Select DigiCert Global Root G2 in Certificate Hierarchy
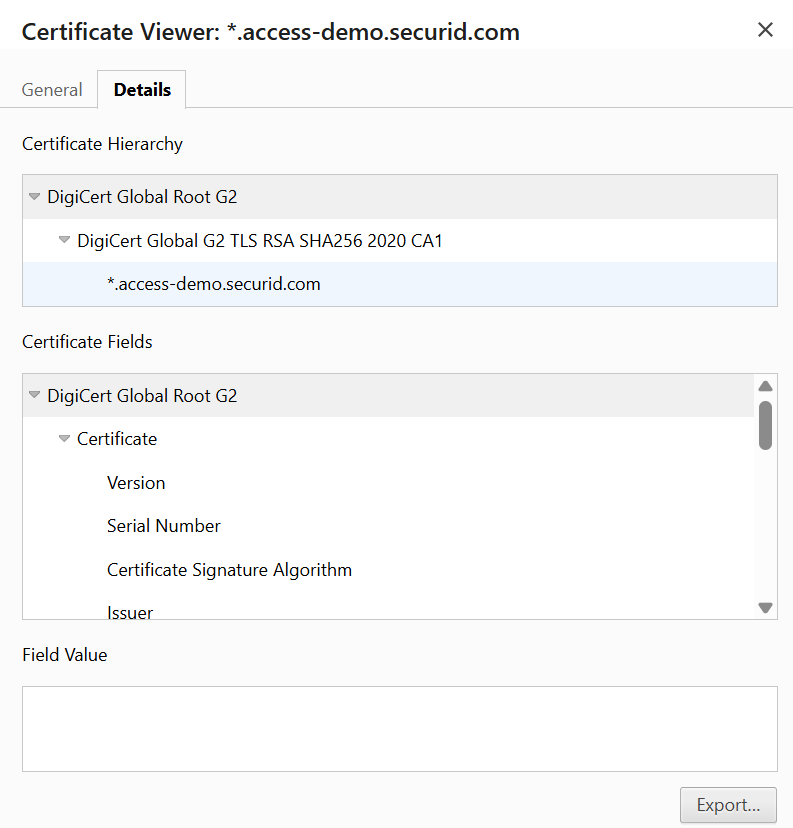 coord(400,197)
